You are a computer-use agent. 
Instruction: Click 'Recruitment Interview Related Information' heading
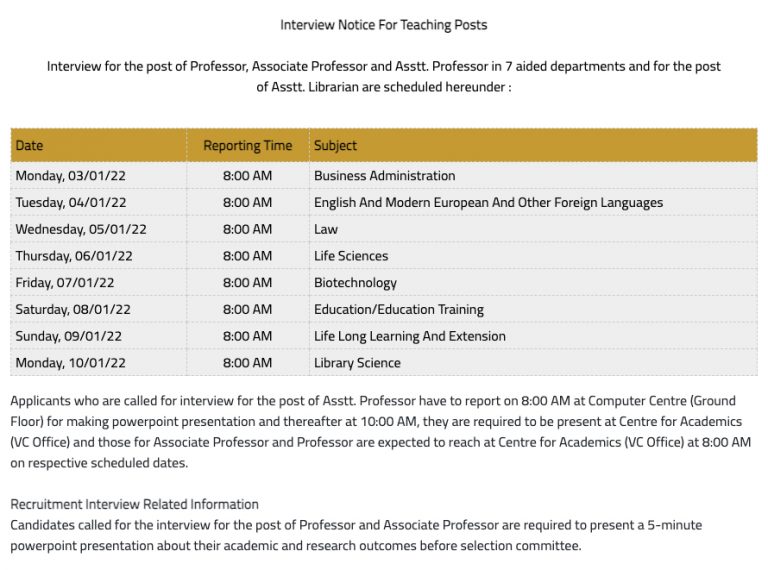point(134,504)
